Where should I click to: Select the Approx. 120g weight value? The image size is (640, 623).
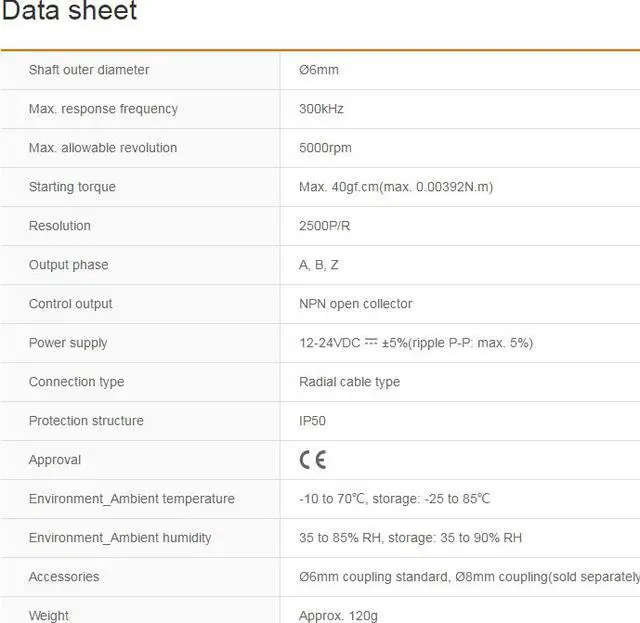[x=338, y=615]
